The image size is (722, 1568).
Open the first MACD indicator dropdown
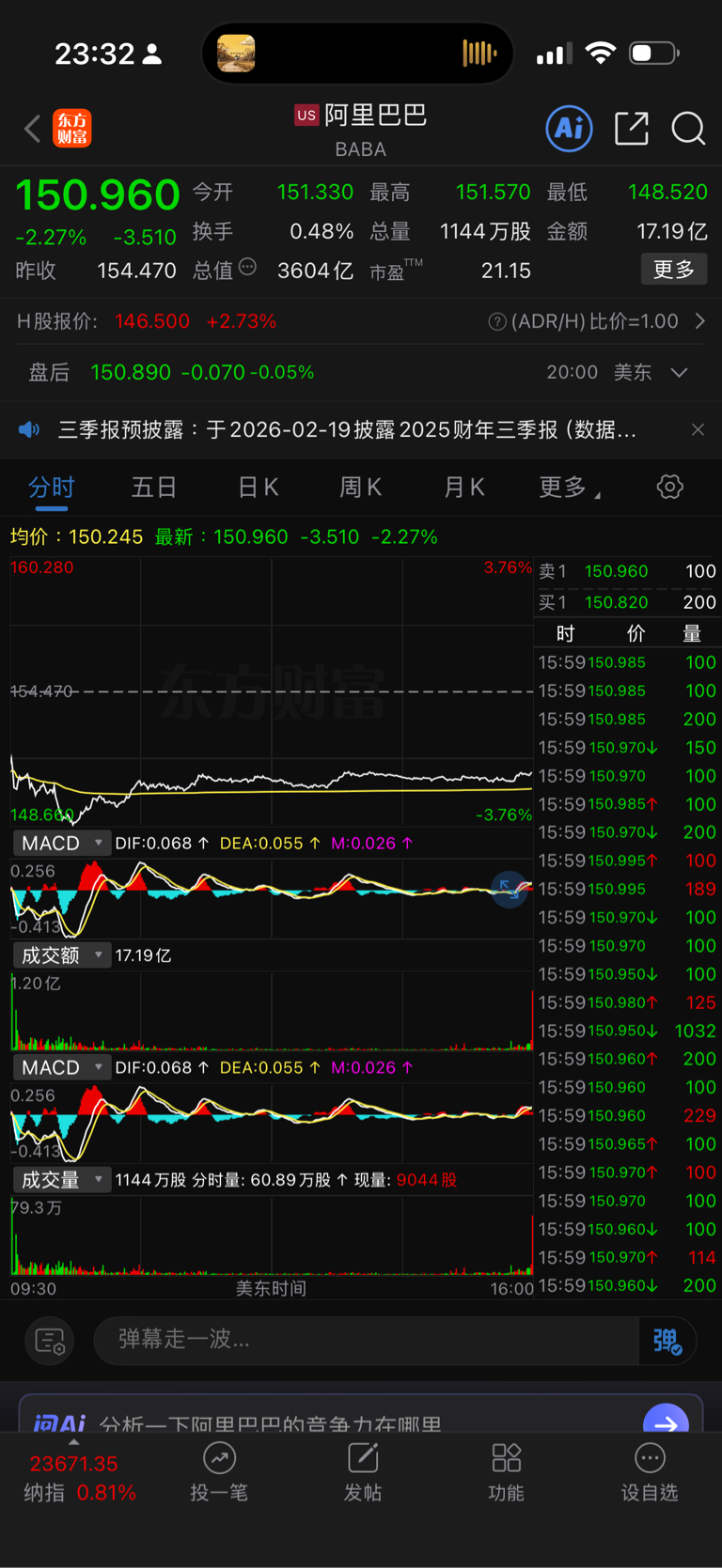point(61,843)
